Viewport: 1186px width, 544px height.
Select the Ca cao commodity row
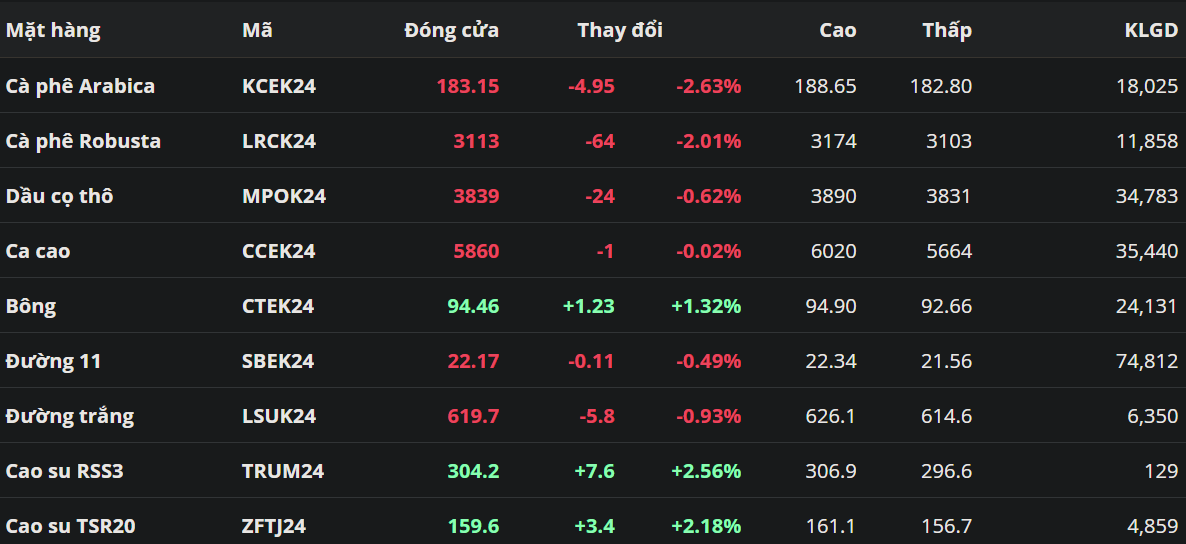38,251
